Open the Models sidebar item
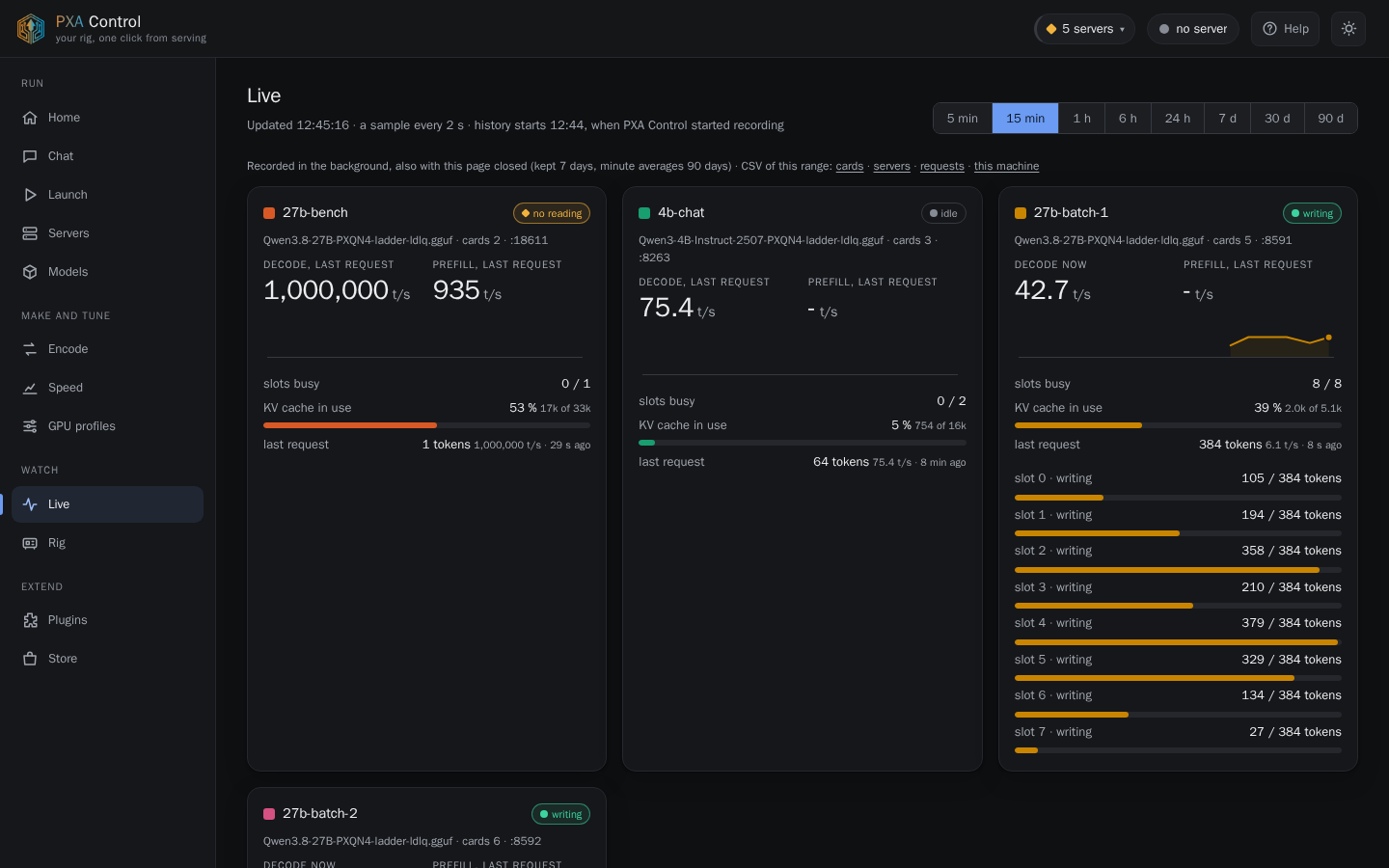The image size is (1389, 868). point(107,272)
